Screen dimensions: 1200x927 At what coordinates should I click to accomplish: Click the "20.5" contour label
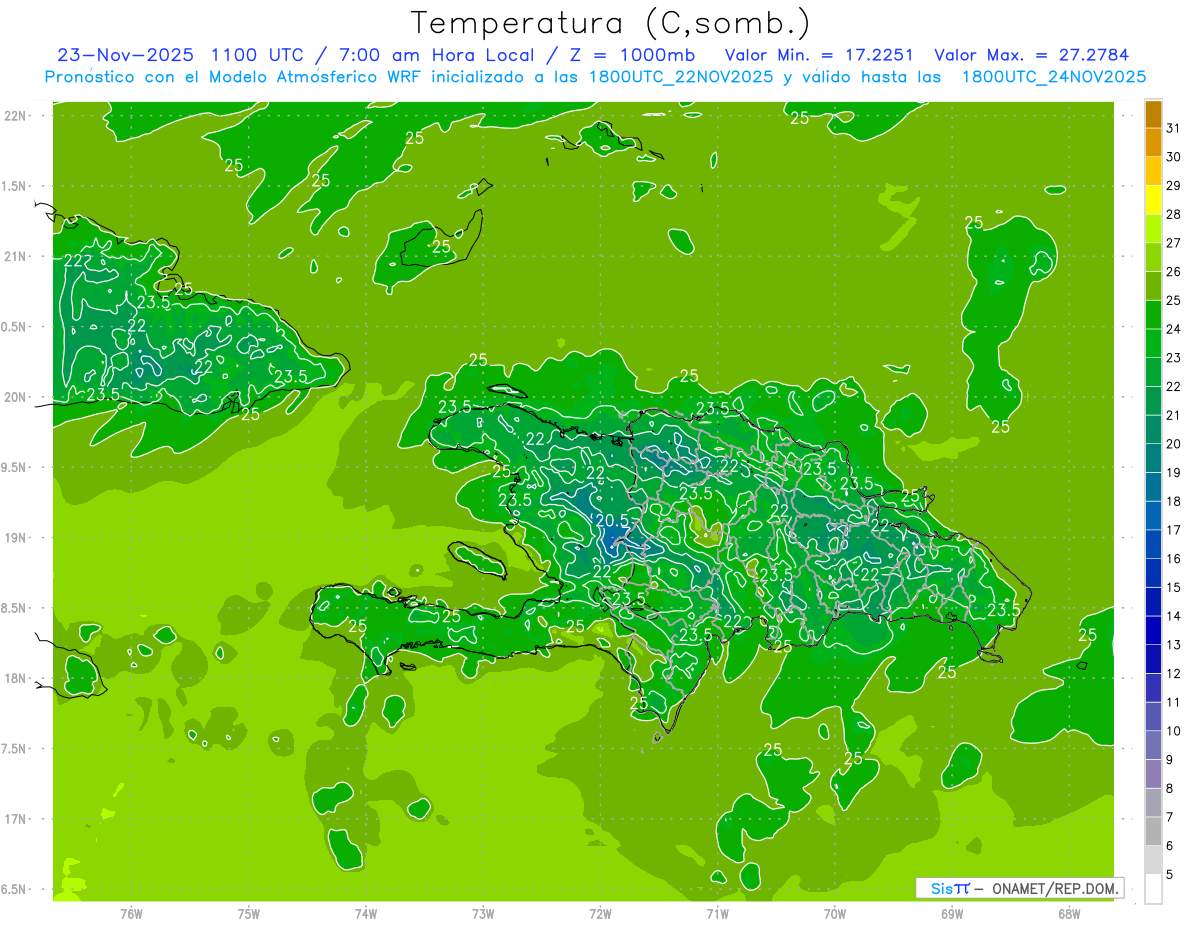[612, 521]
